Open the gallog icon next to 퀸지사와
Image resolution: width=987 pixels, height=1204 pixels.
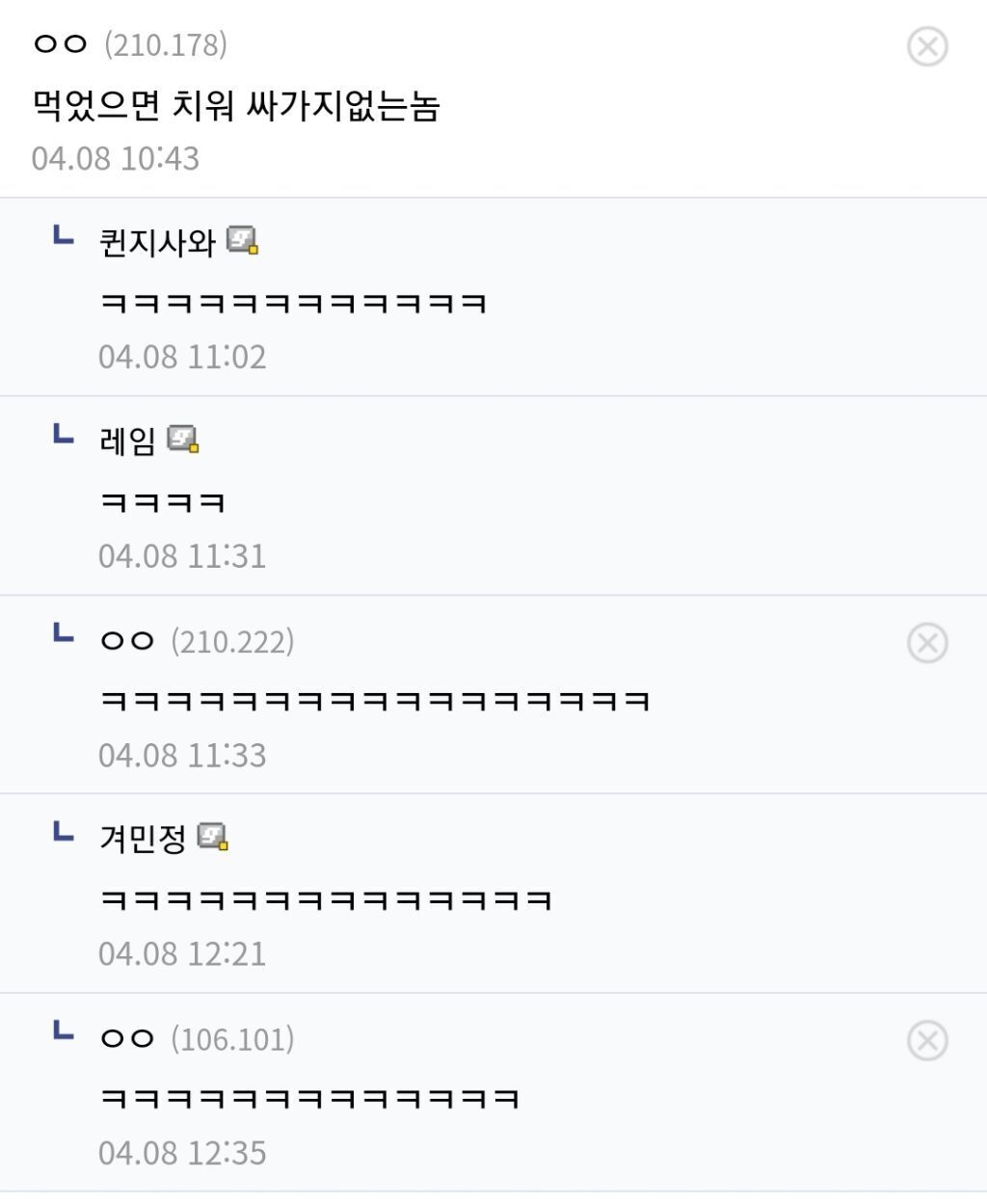coord(243,240)
